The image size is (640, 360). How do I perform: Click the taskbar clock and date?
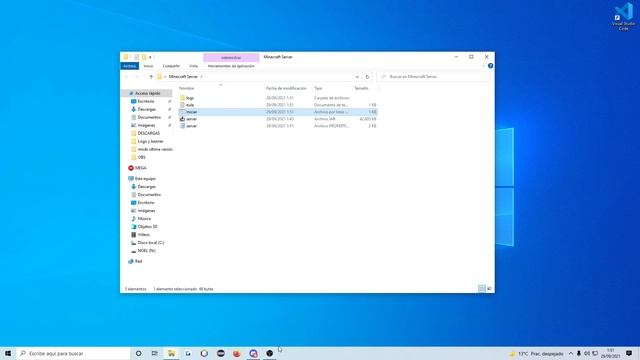click(610, 353)
